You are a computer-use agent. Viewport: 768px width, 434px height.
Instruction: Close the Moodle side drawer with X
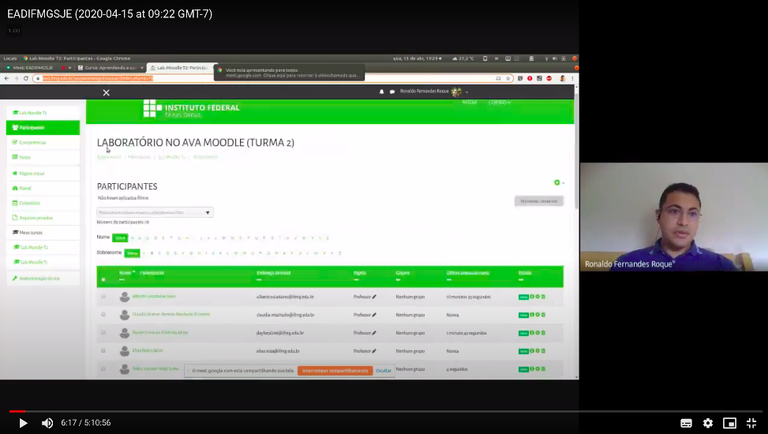coord(106,92)
